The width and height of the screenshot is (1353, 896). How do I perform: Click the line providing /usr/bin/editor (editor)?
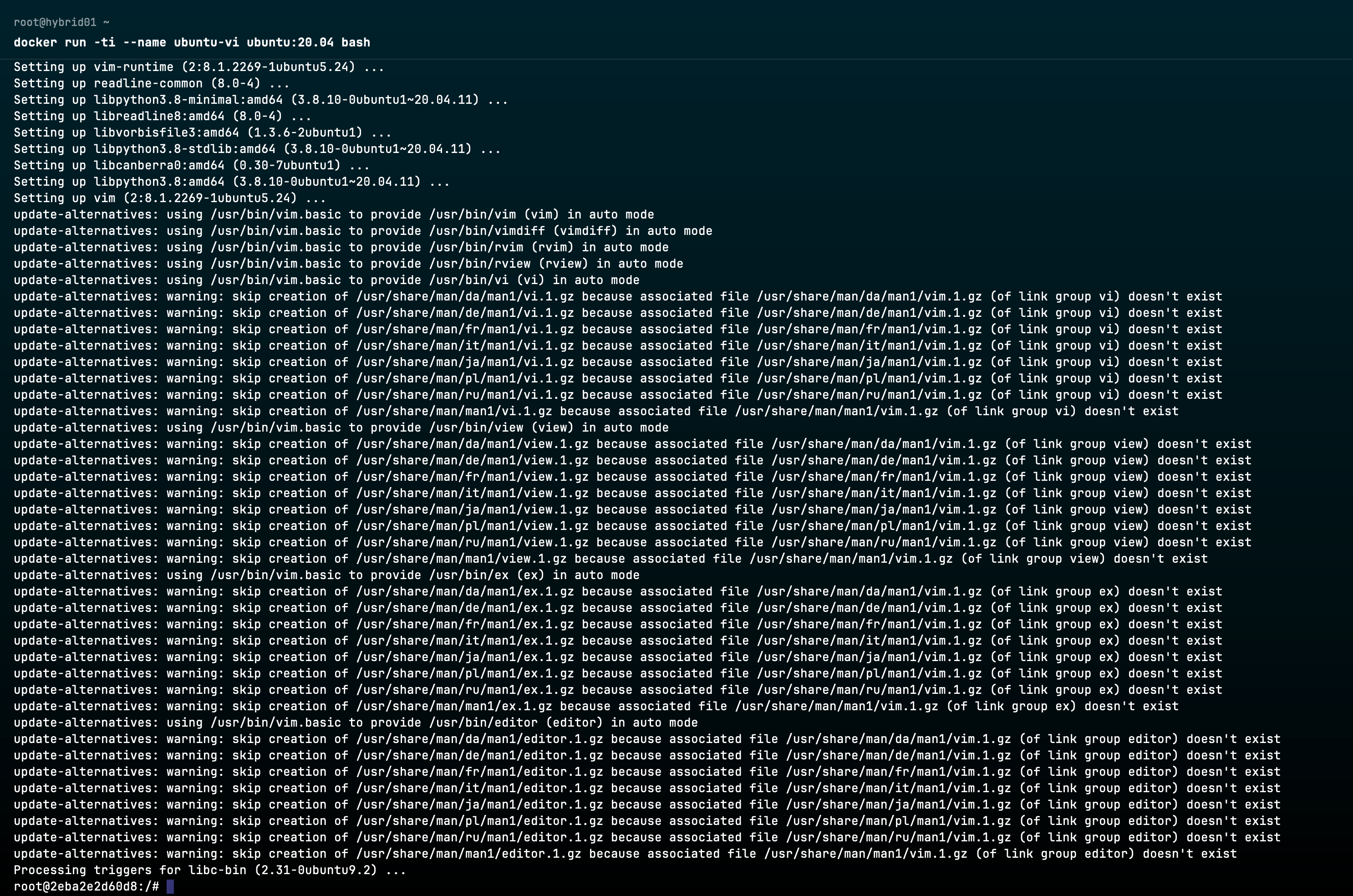point(356,722)
